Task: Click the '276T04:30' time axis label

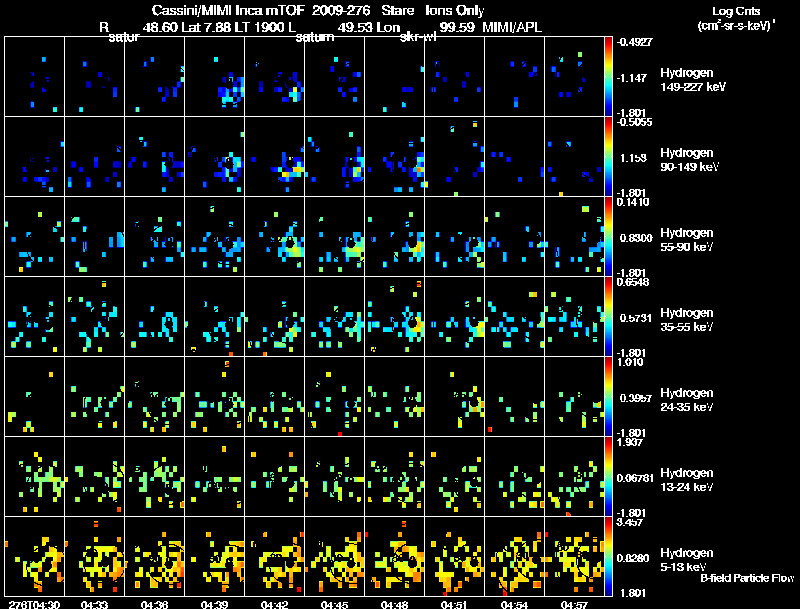Action: 34,604
